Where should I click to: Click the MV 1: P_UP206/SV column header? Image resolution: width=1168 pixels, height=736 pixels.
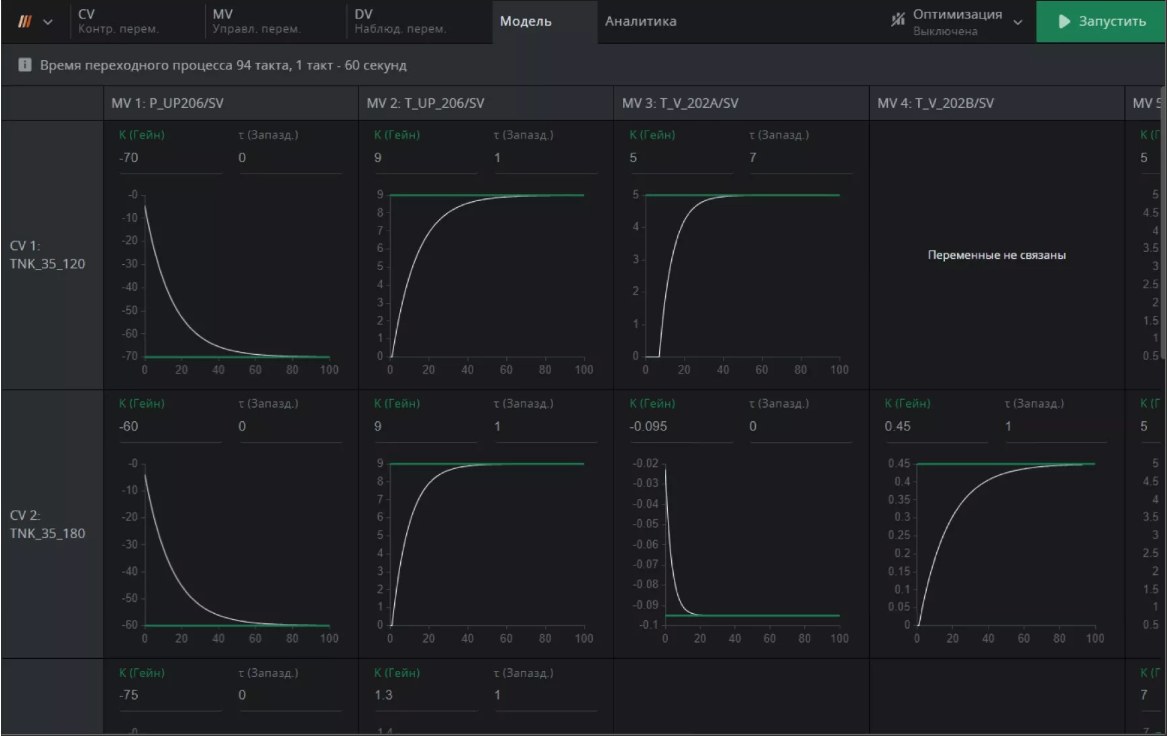(x=231, y=104)
